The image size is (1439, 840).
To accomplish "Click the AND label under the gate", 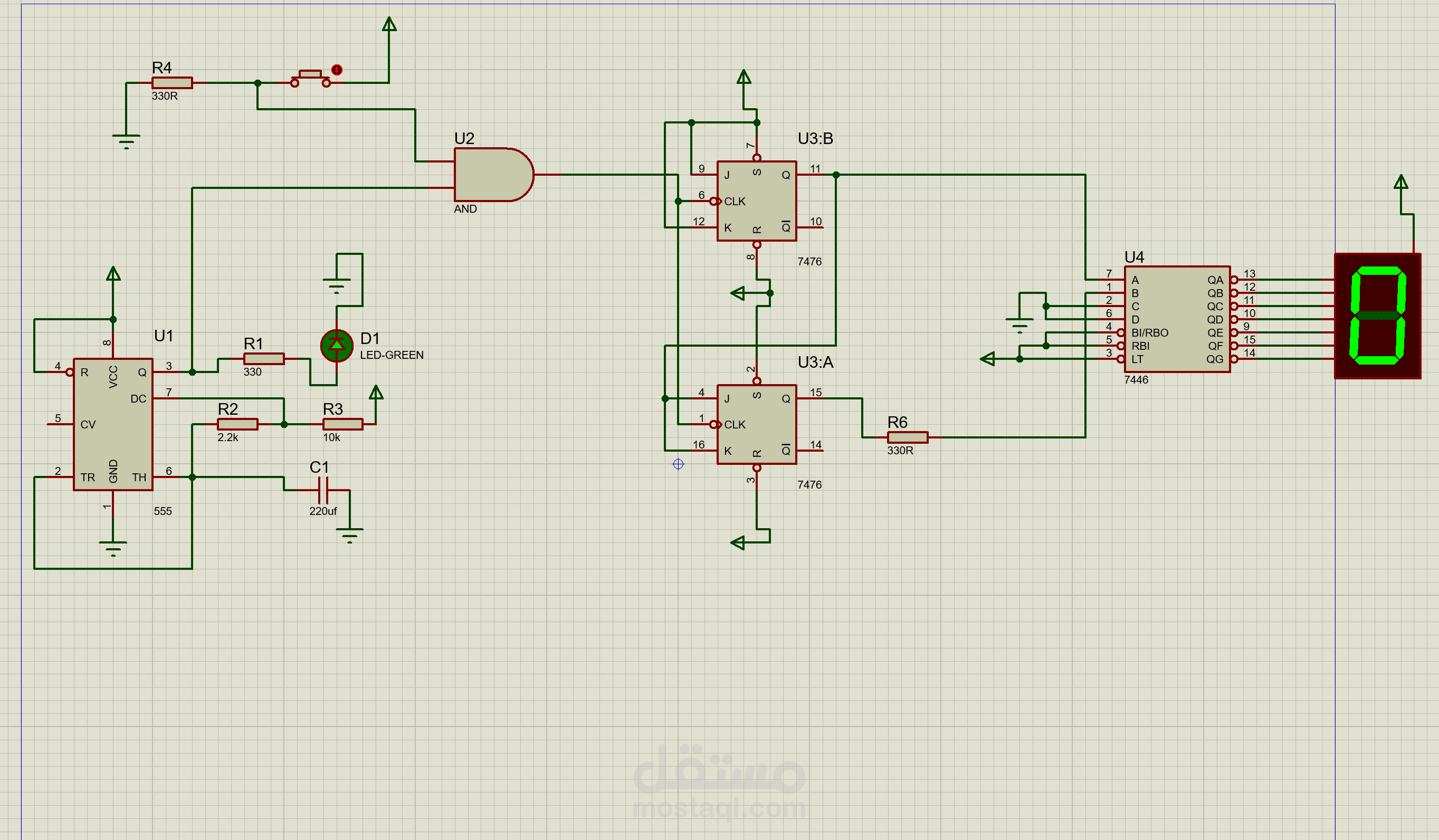I will (x=465, y=208).
